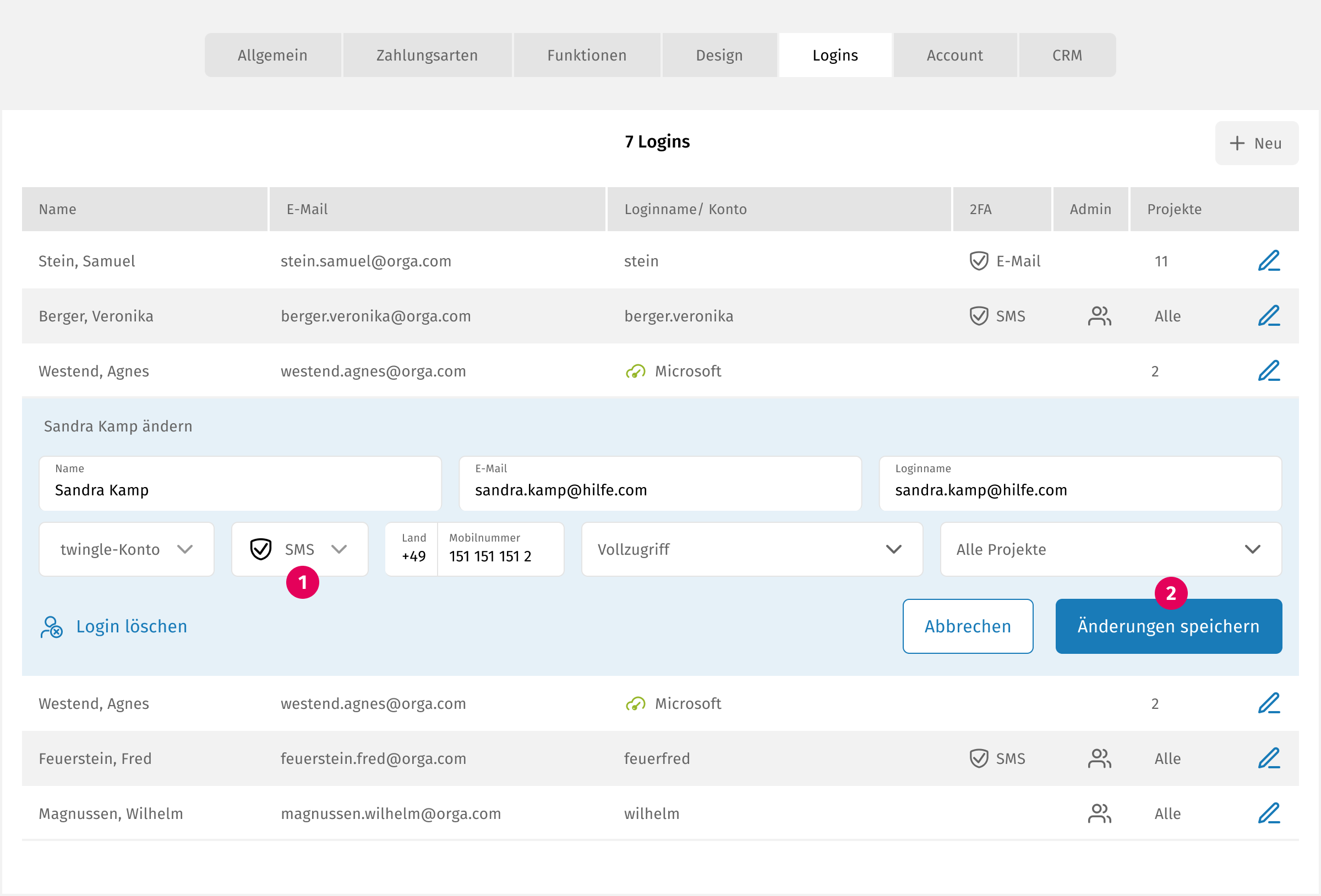Click the 2FA shield icon for Stein
Image resolution: width=1321 pixels, height=896 pixels.
[x=978, y=261]
